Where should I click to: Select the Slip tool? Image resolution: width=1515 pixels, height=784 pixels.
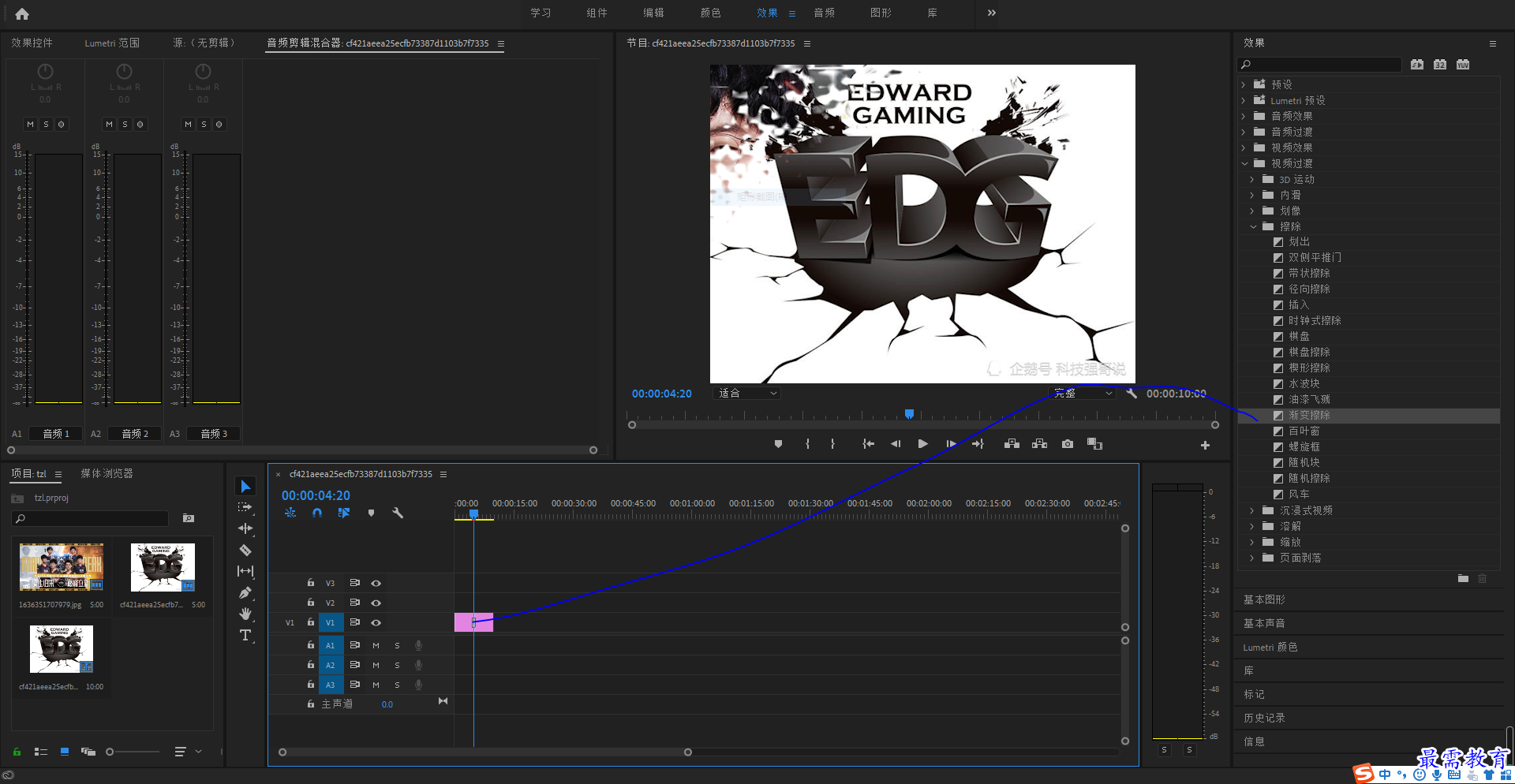[x=245, y=571]
